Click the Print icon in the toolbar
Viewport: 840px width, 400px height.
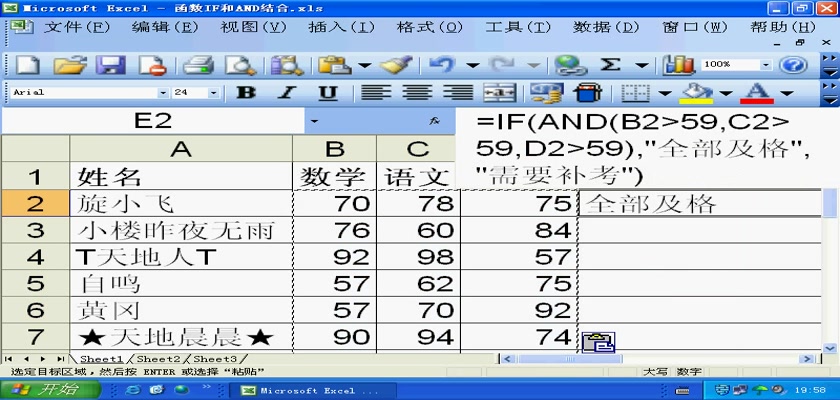[198, 65]
